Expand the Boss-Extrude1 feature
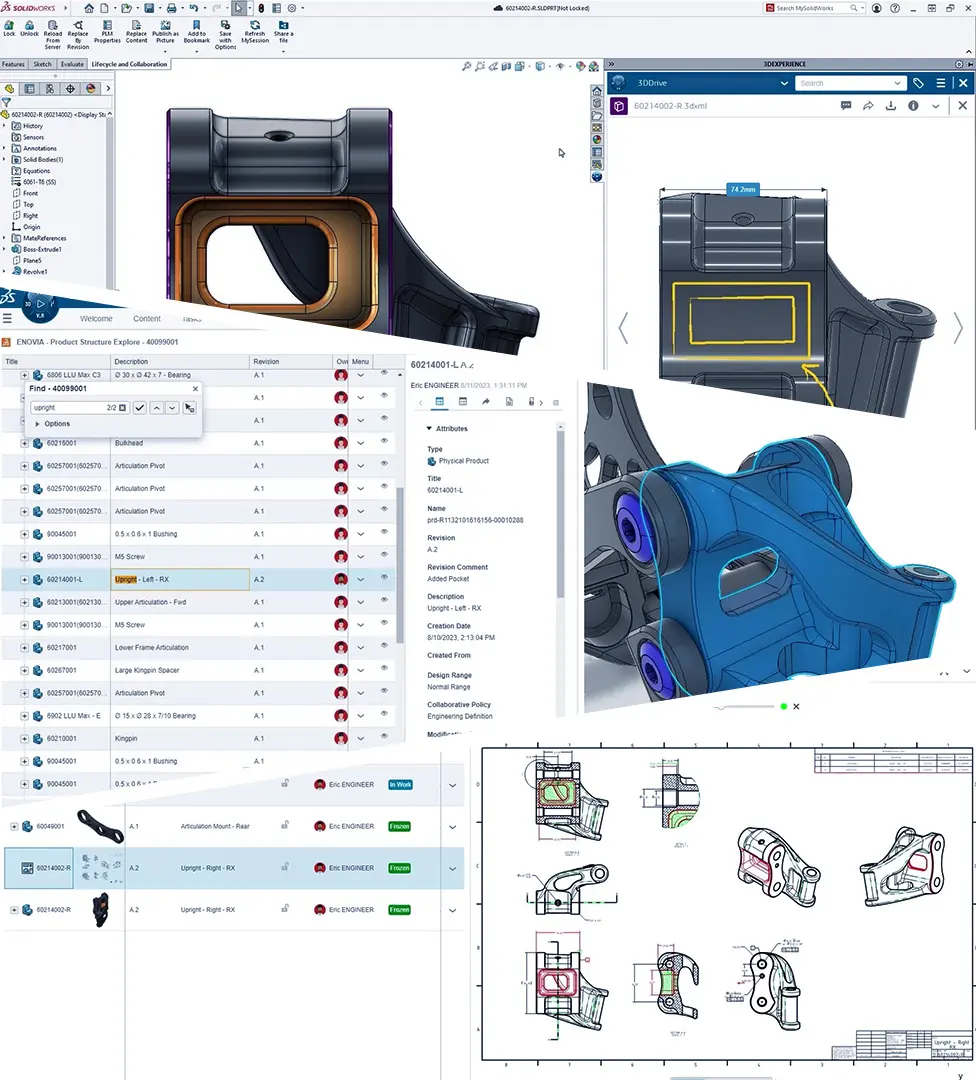Screen dimensions: 976x1080 4,249
